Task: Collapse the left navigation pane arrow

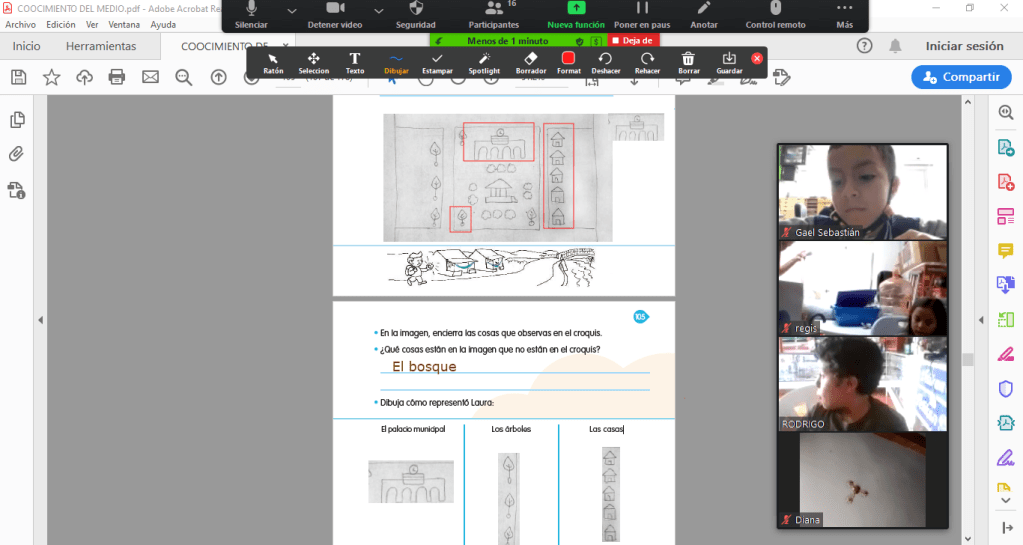Action: pos(41,320)
